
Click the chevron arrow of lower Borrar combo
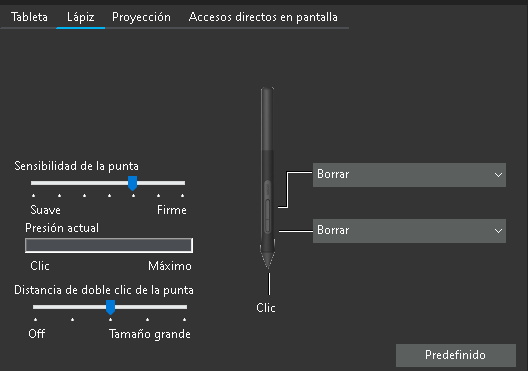tap(498, 231)
